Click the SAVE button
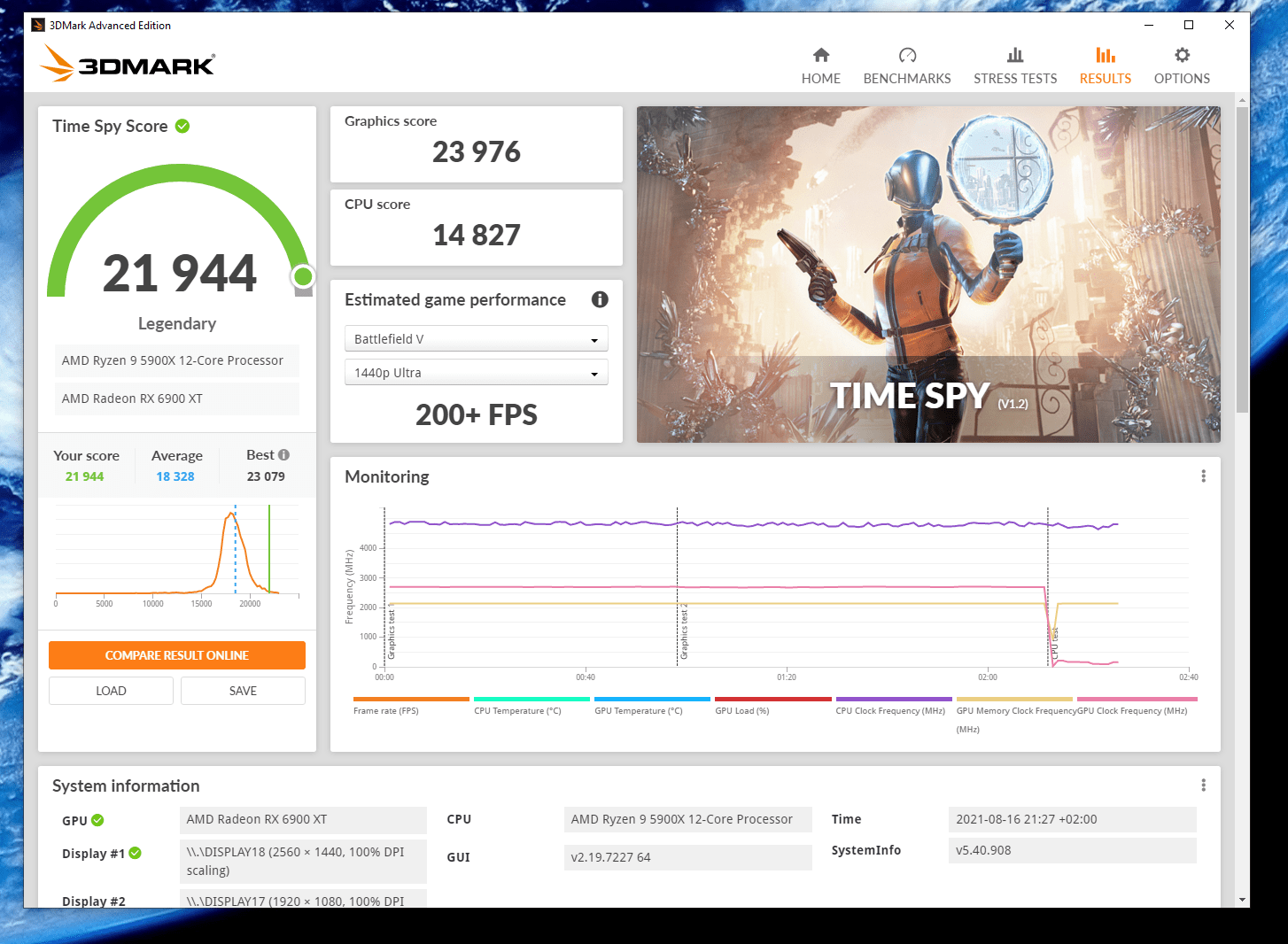The image size is (1288, 944). (243, 691)
